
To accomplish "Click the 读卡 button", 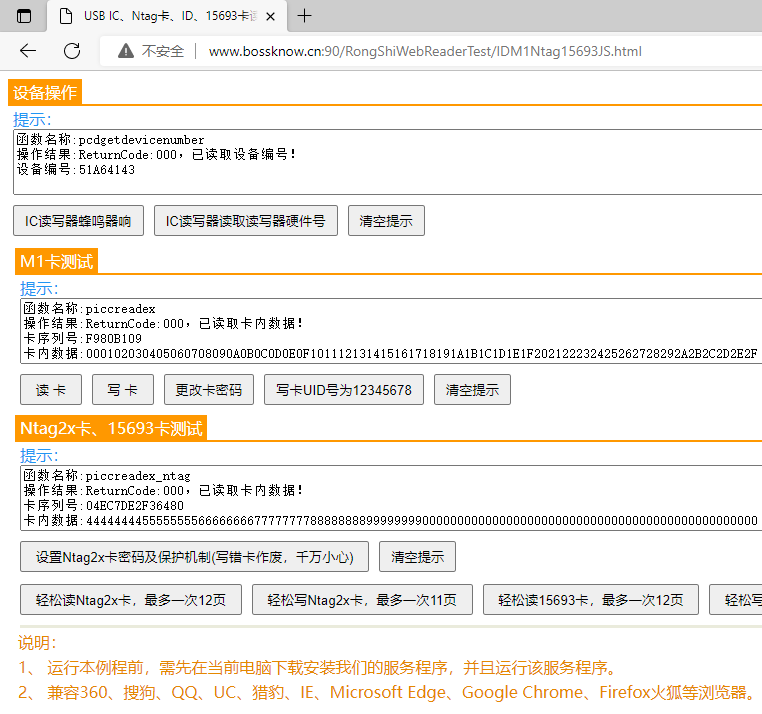I will tap(51, 389).
